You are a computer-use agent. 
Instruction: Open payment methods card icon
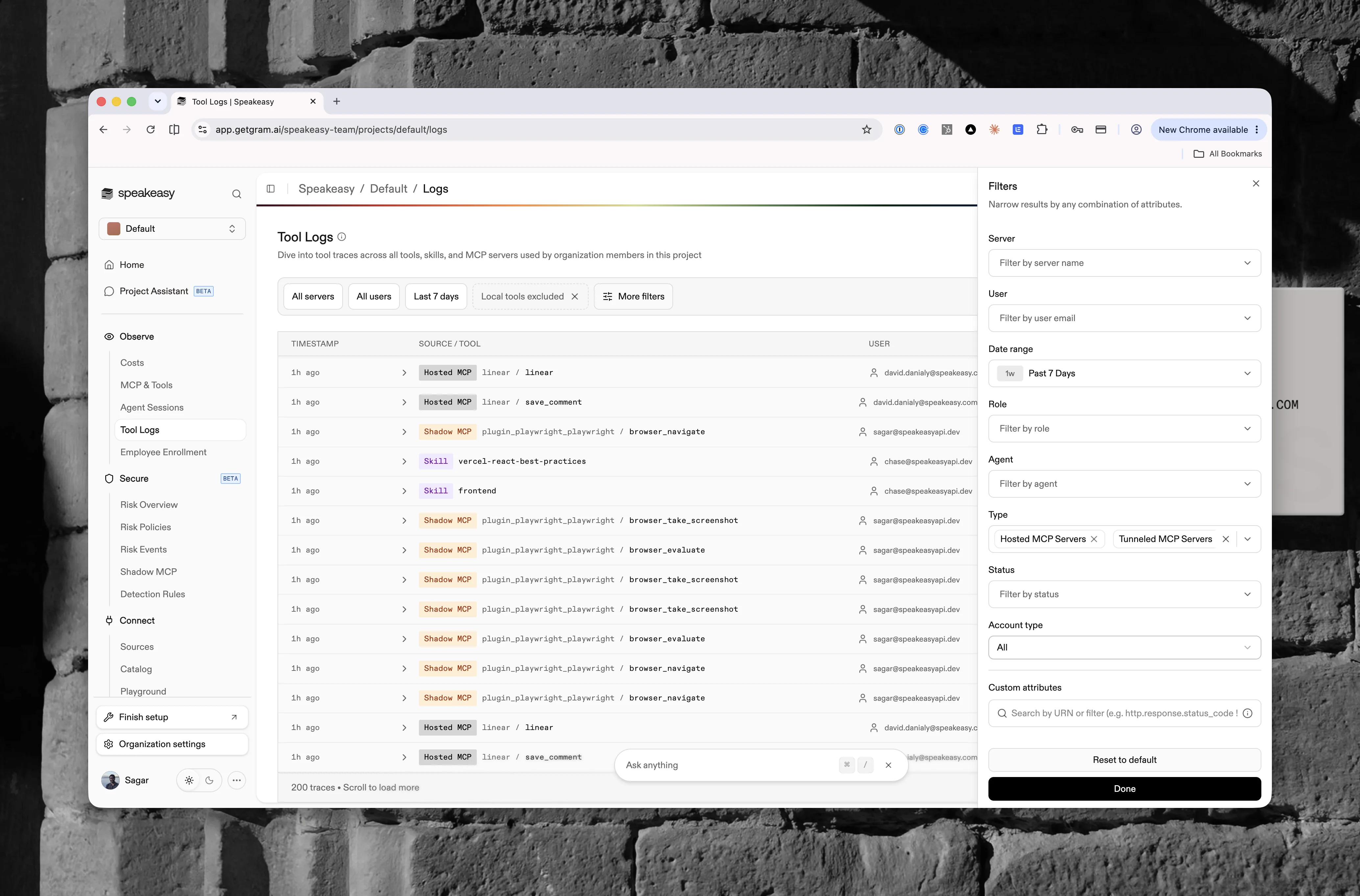[x=1101, y=130]
